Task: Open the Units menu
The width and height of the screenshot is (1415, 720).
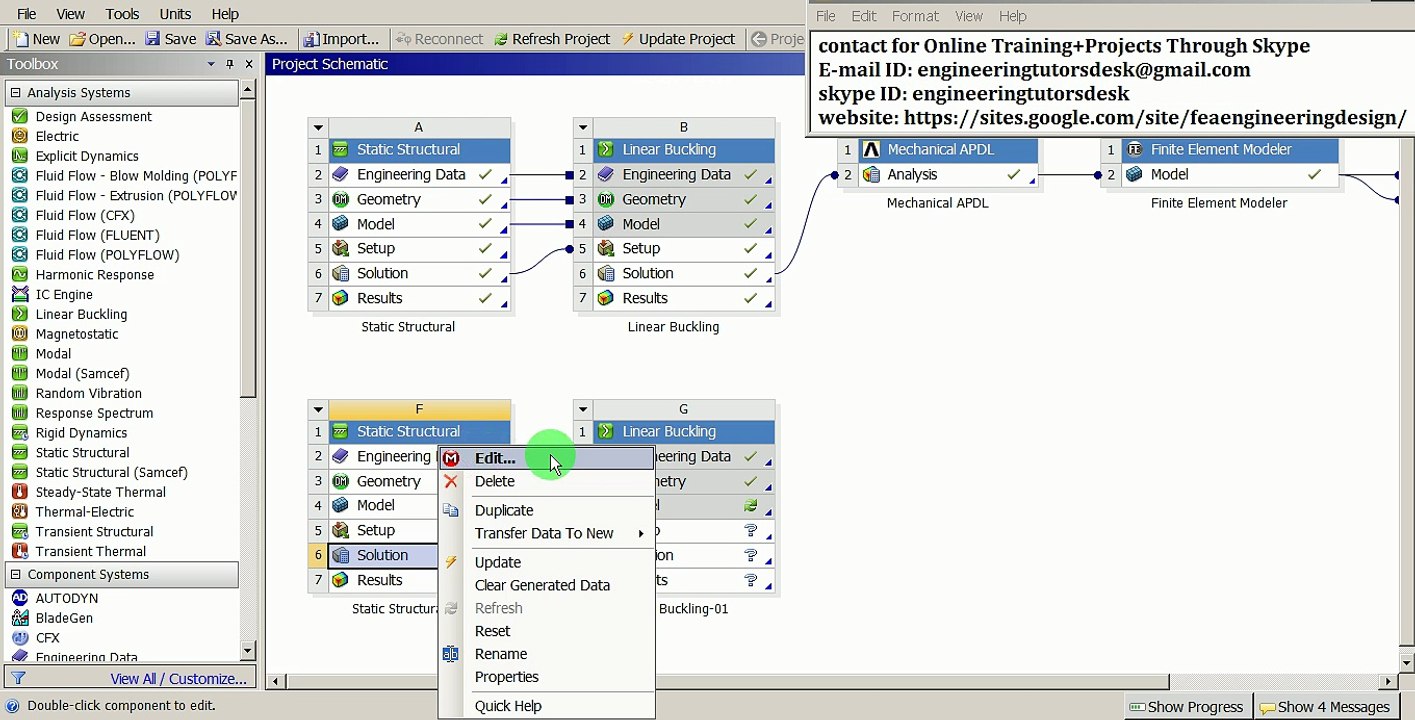Action: [x=175, y=14]
